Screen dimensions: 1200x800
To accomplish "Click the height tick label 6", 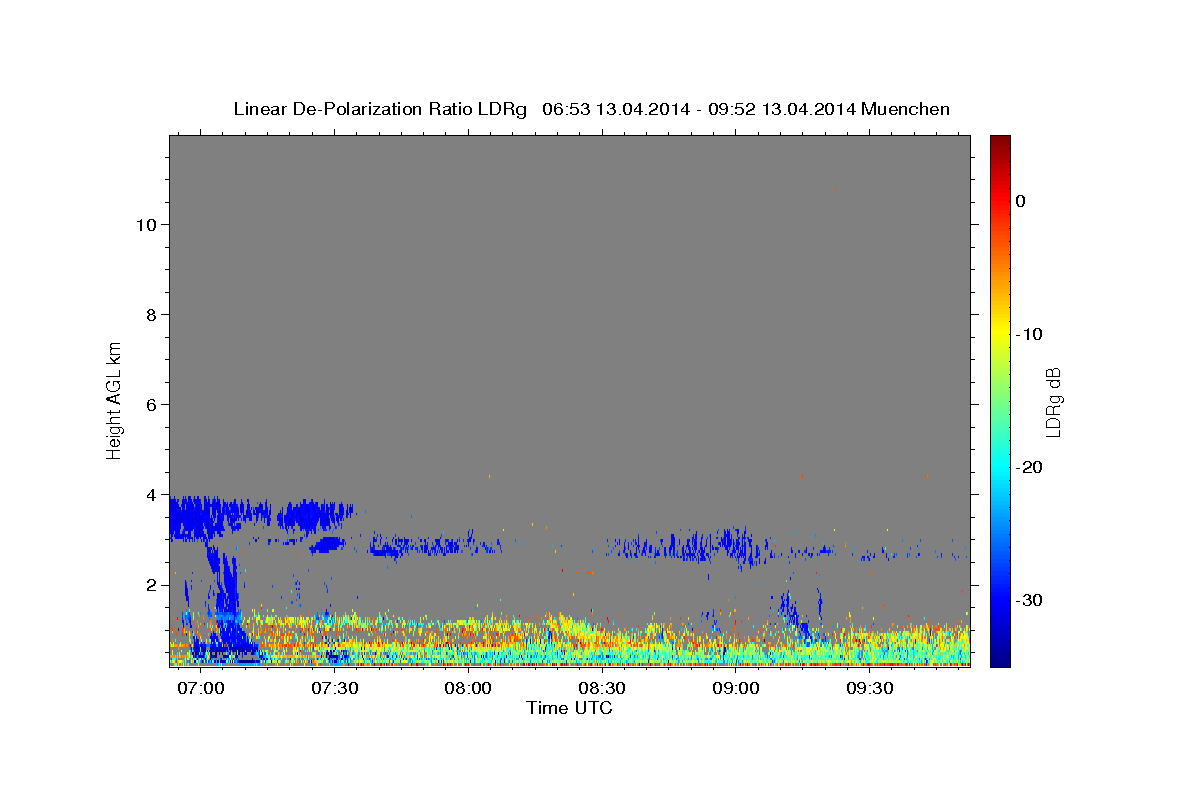I will click(x=150, y=405).
